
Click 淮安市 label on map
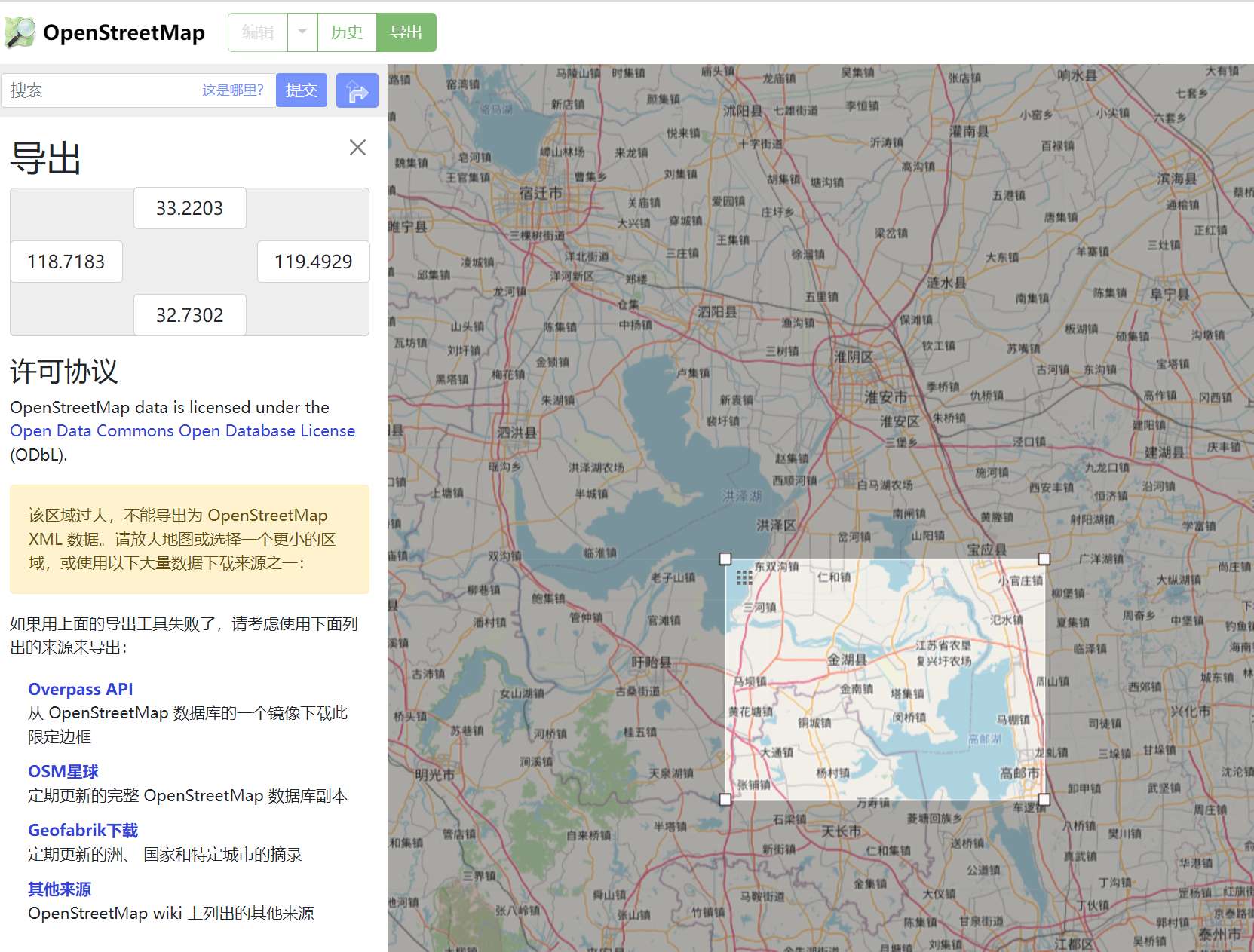coord(886,396)
